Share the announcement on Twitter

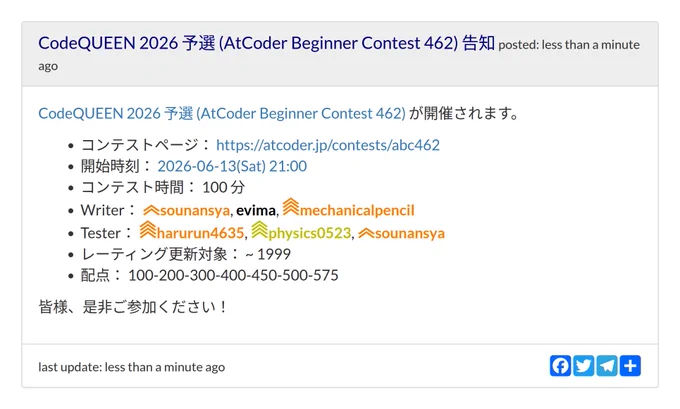(x=584, y=366)
